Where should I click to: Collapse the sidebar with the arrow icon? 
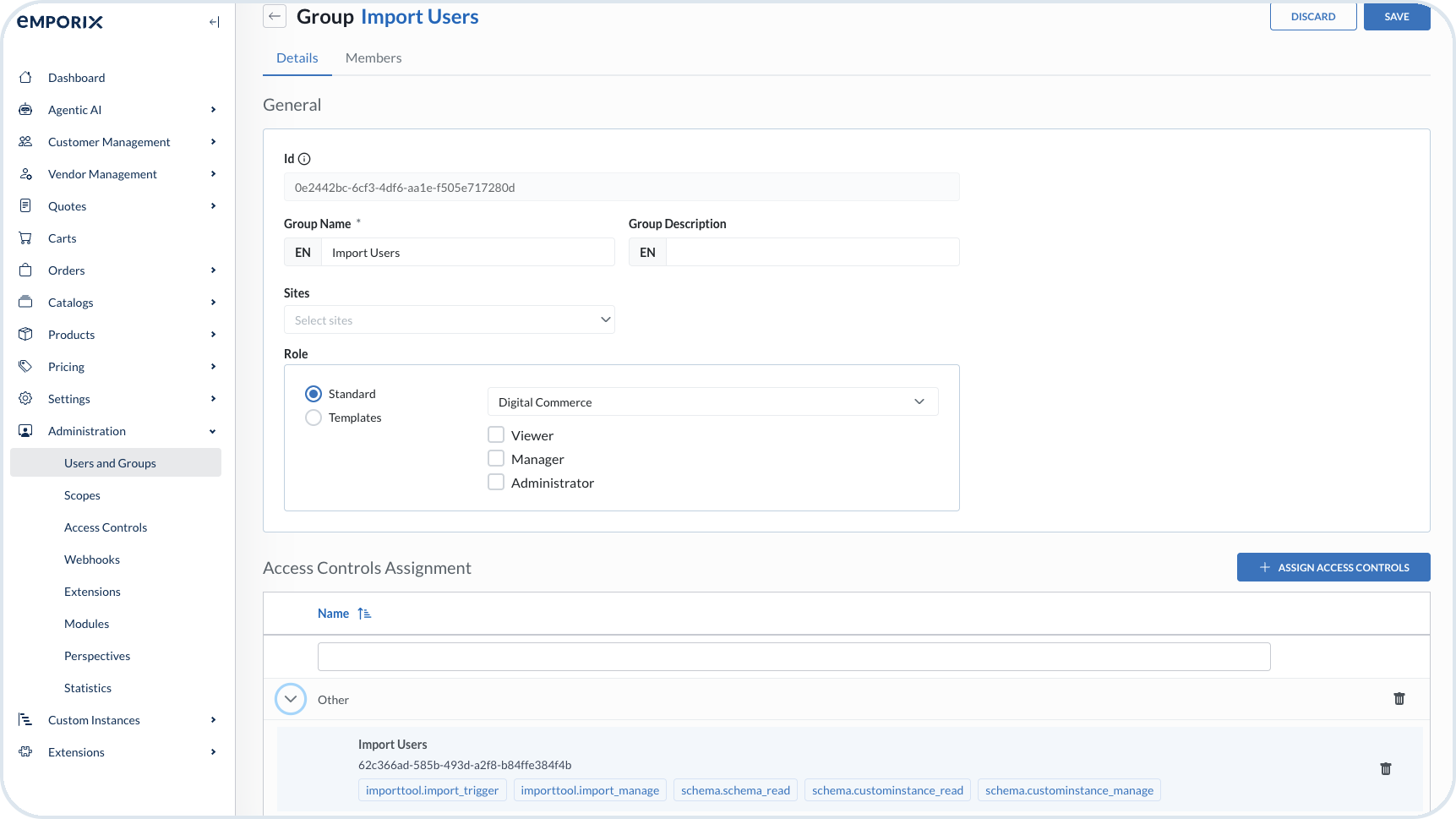214,22
